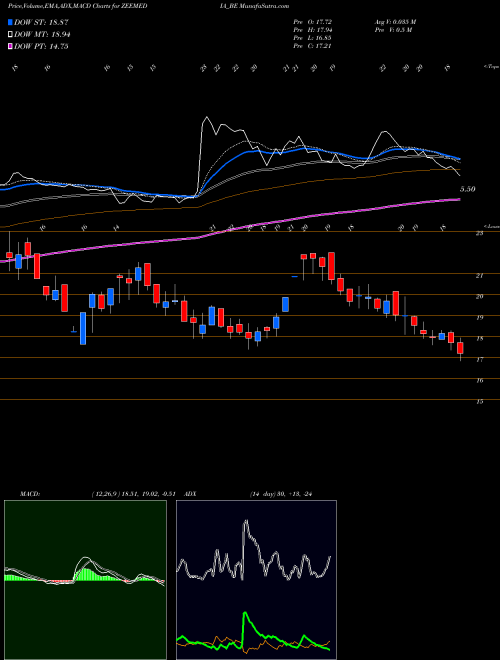Image resolution: width=500 pixels, height=660 pixels.
Task: Click the '(14 day) 30, +18, -24' ADX values
Action: (283, 494)
